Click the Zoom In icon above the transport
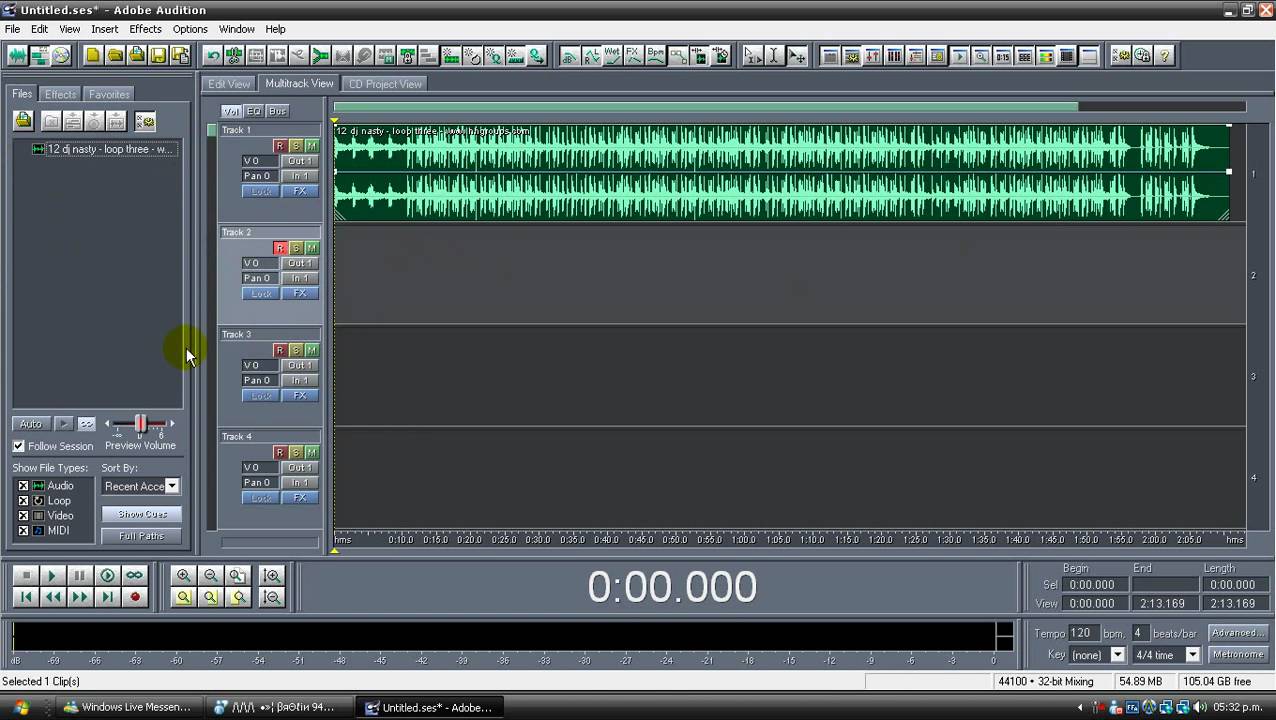This screenshot has height=720, width=1276. coord(183,575)
